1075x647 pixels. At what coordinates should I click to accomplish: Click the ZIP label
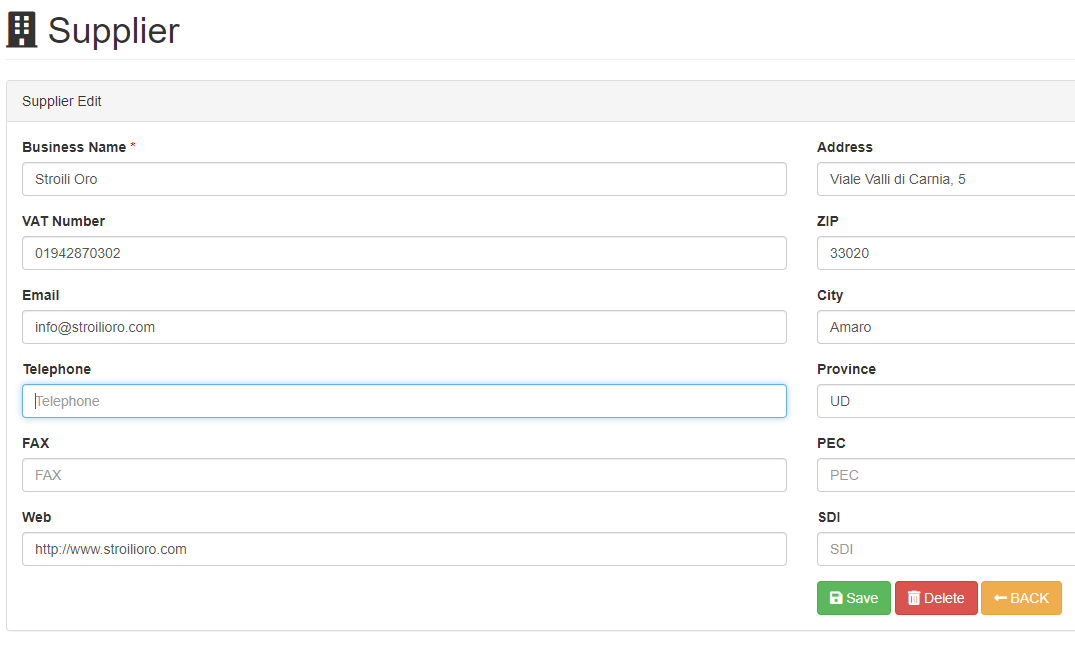click(828, 221)
